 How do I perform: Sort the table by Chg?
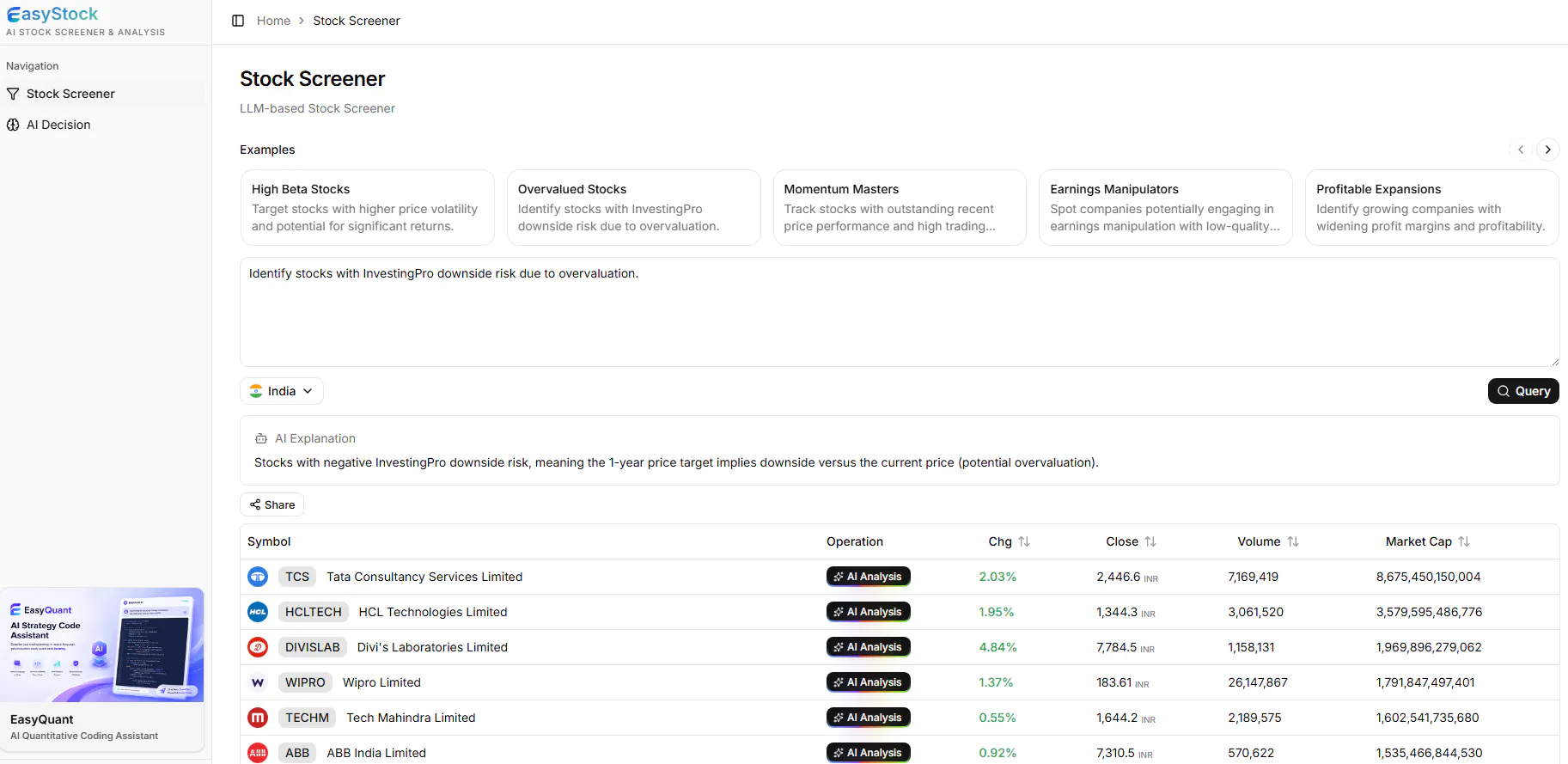tap(1024, 541)
